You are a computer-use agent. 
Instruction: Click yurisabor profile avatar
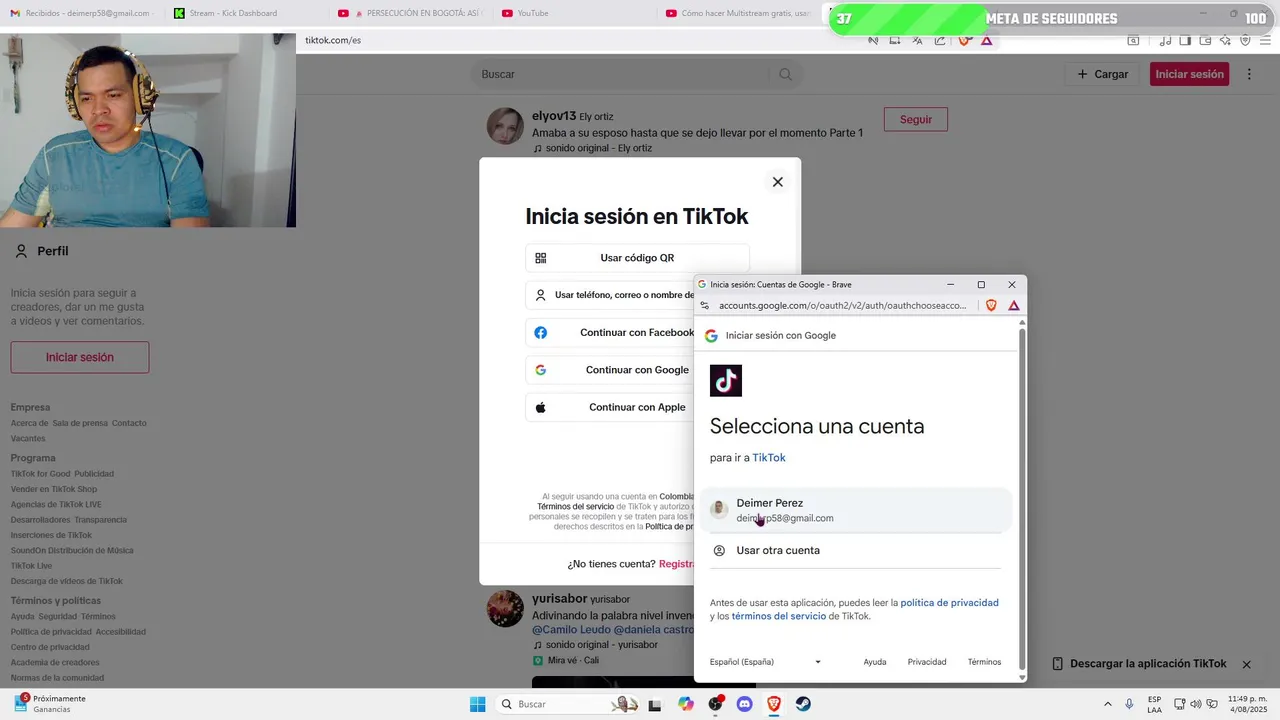point(505,608)
